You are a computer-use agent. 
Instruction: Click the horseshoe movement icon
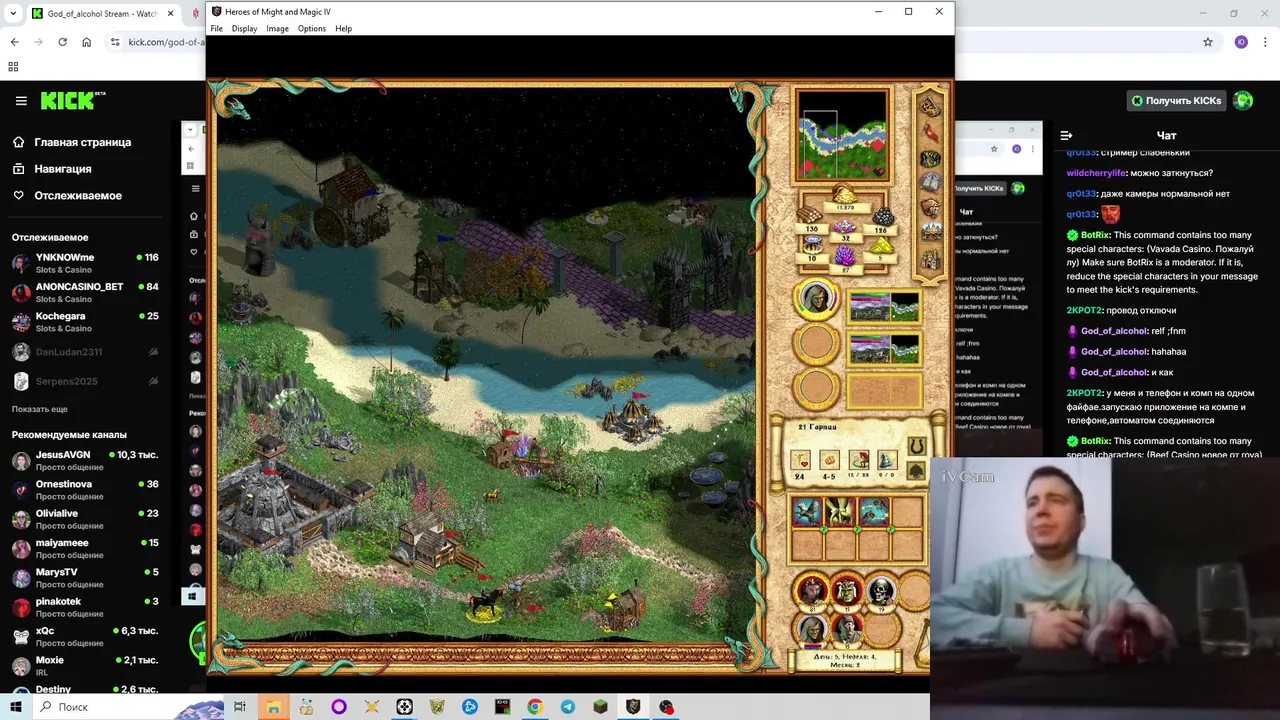point(916,447)
